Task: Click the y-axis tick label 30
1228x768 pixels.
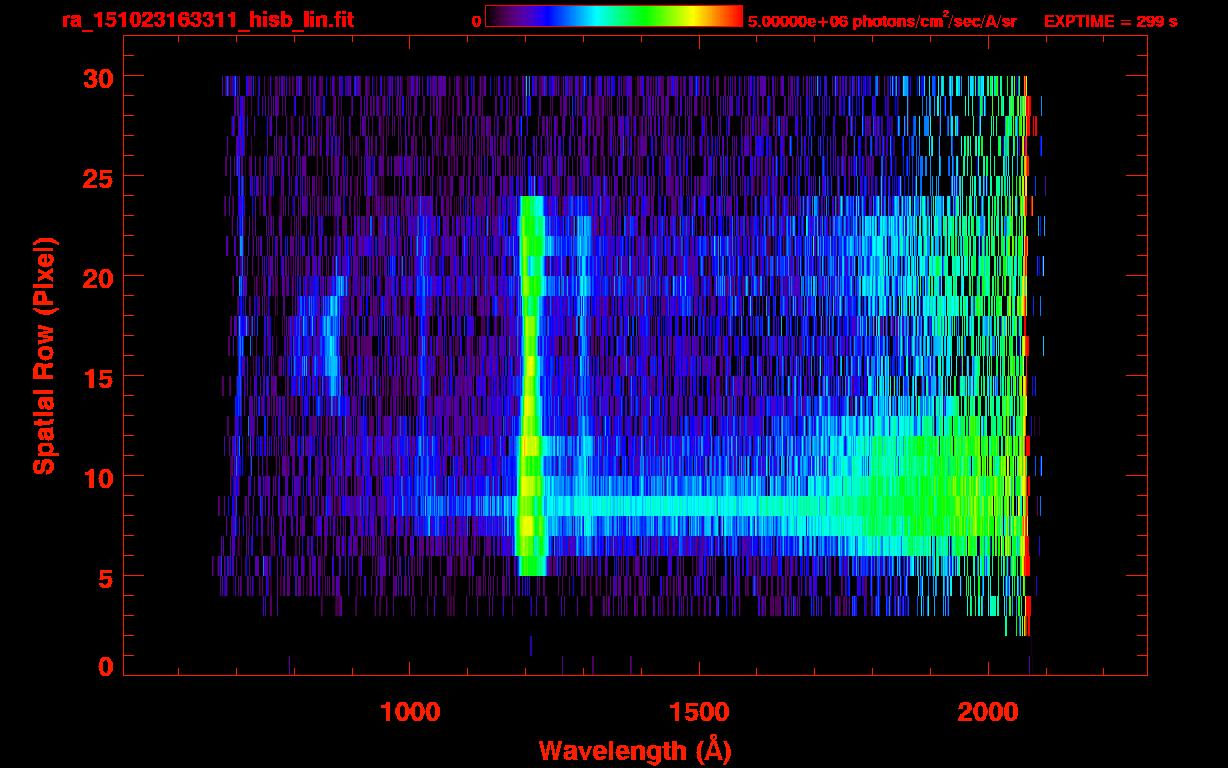Action: coord(97,77)
